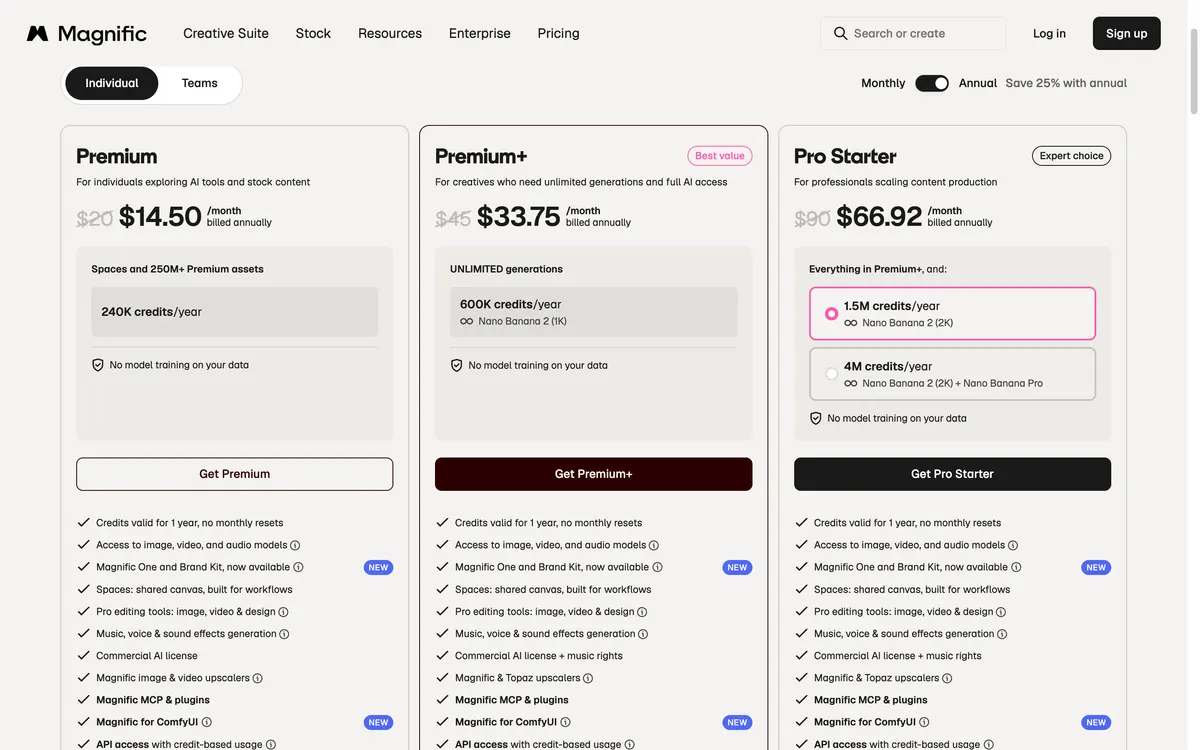This screenshot has width=1200, height=750.
Task: Open the Stock navigation menu
Action: click(313, 33)
